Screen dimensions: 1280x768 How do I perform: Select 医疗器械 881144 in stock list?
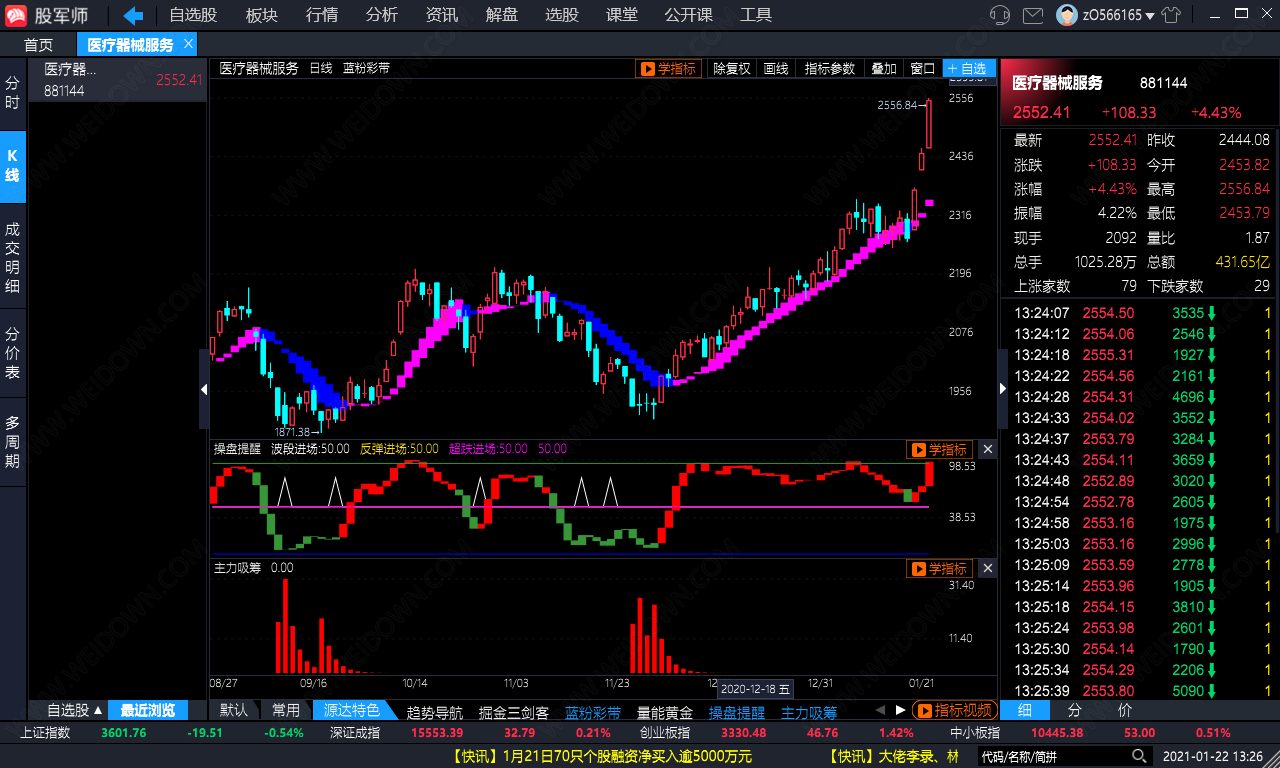point(118,80)
